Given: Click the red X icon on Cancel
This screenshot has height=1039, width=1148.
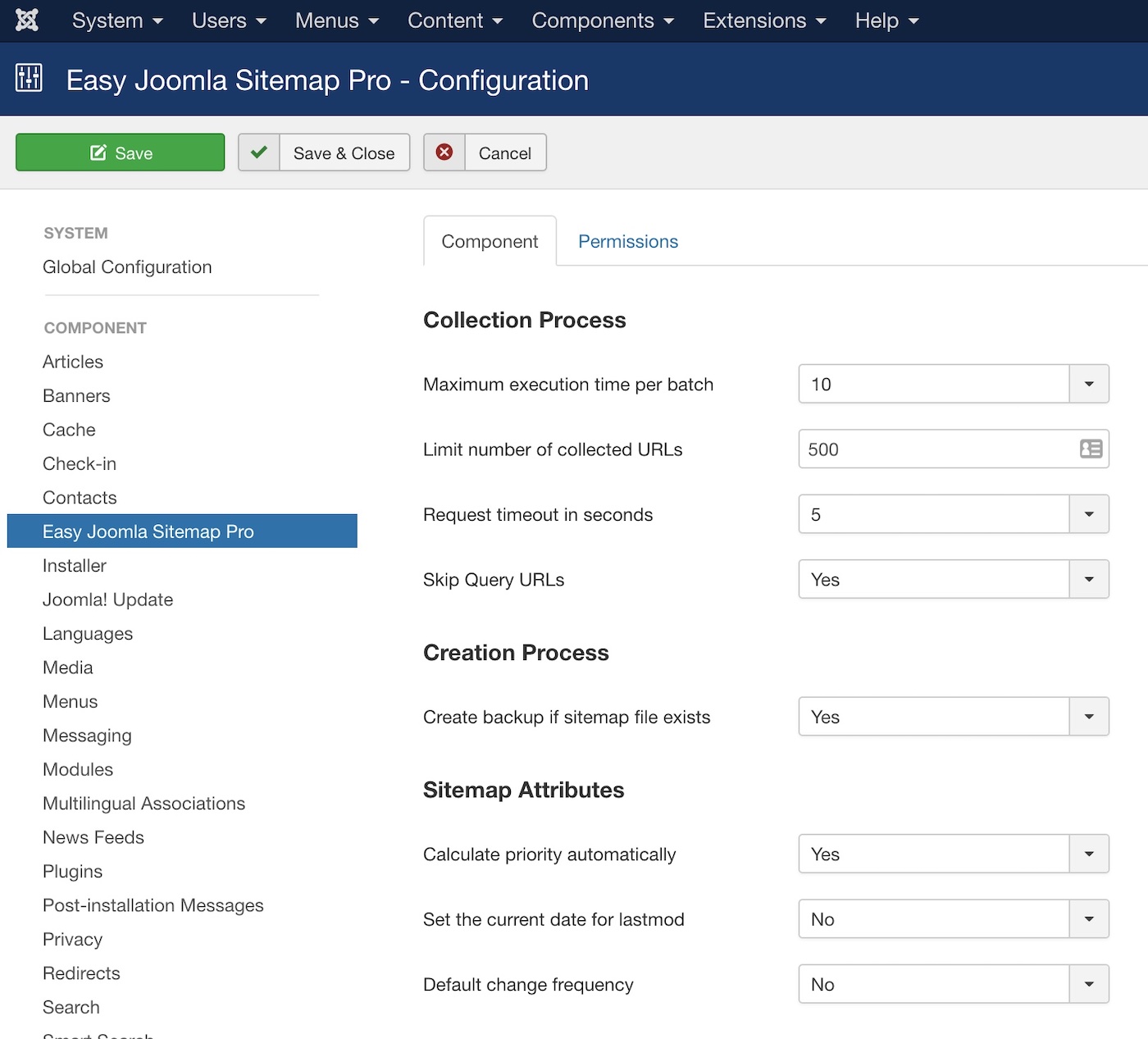Looking at the screenshot, I should (444, 153).
